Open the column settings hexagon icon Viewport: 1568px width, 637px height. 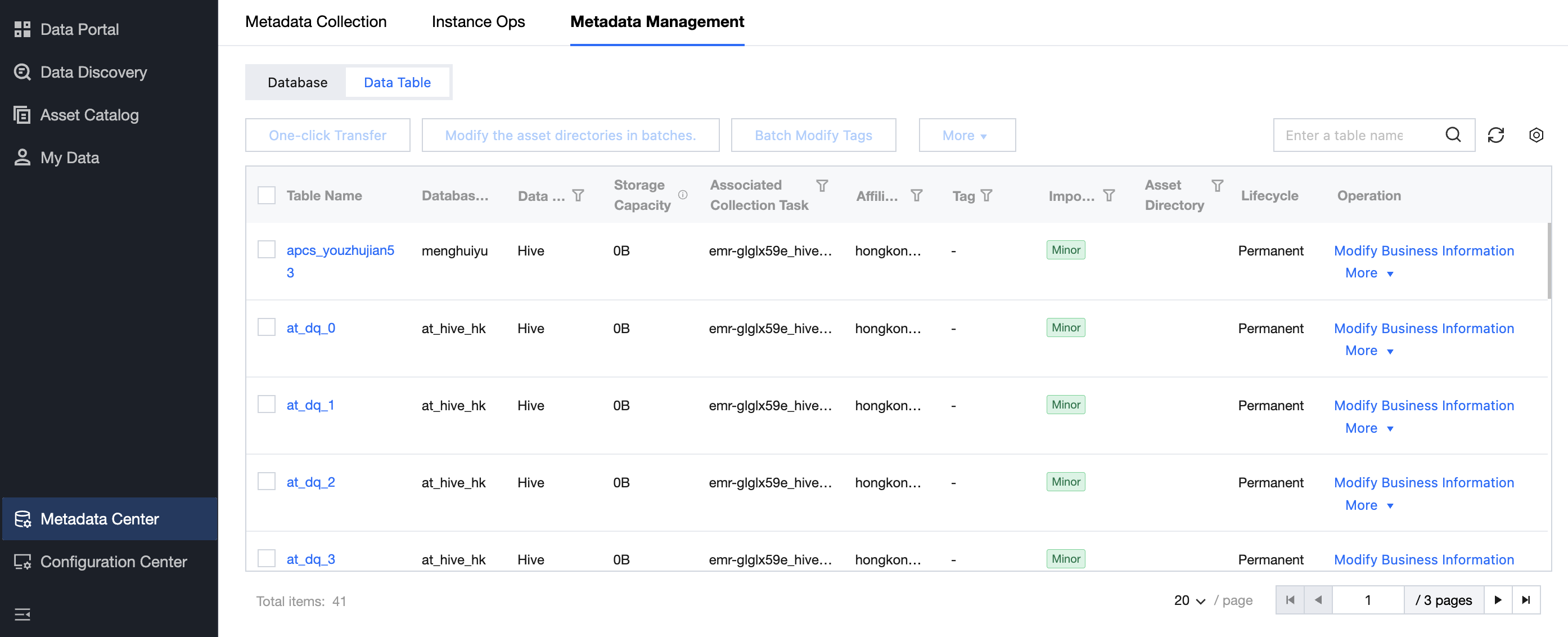point(1536,135)
